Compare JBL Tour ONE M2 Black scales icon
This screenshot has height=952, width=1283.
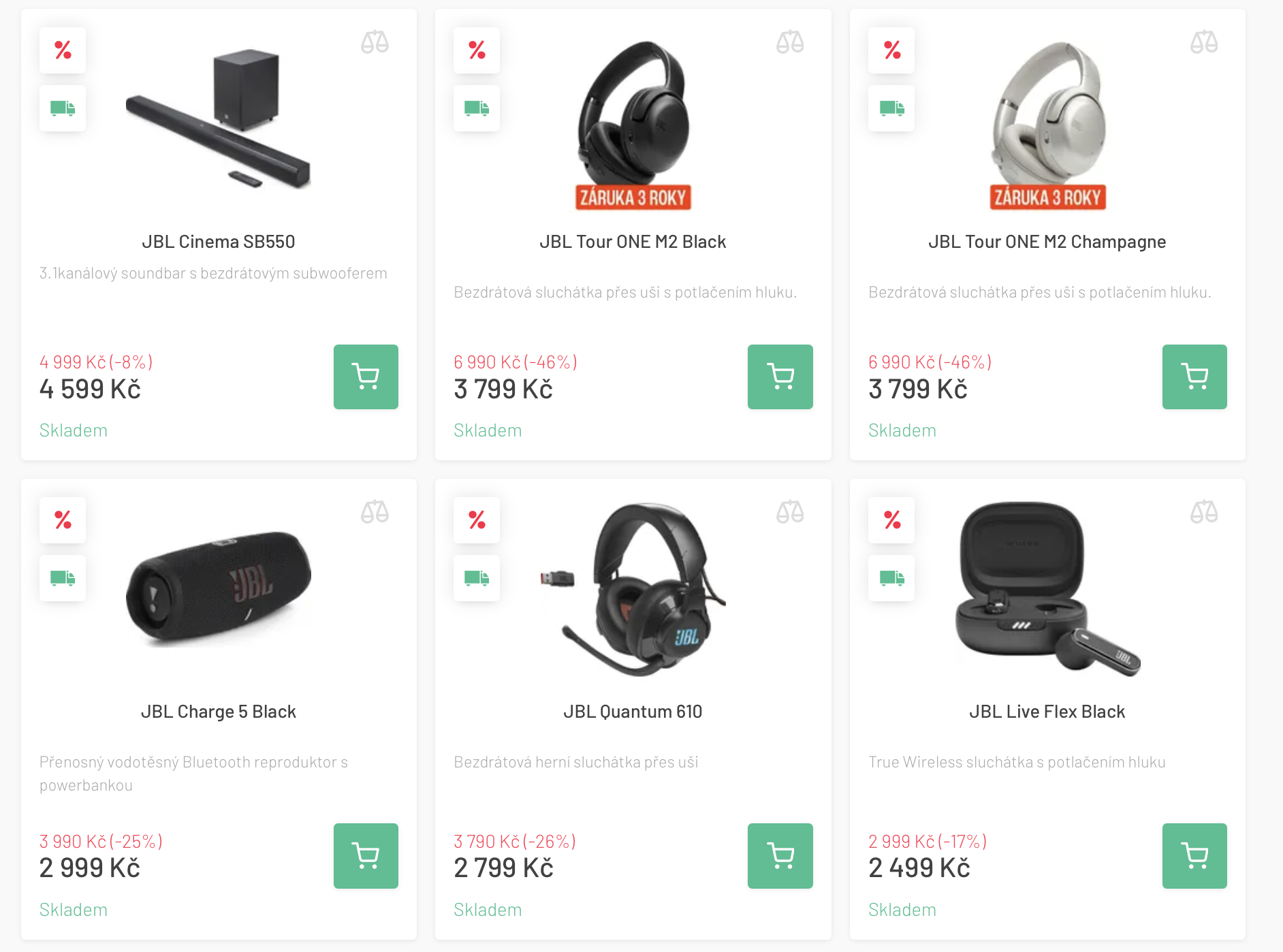coord(790,42)
